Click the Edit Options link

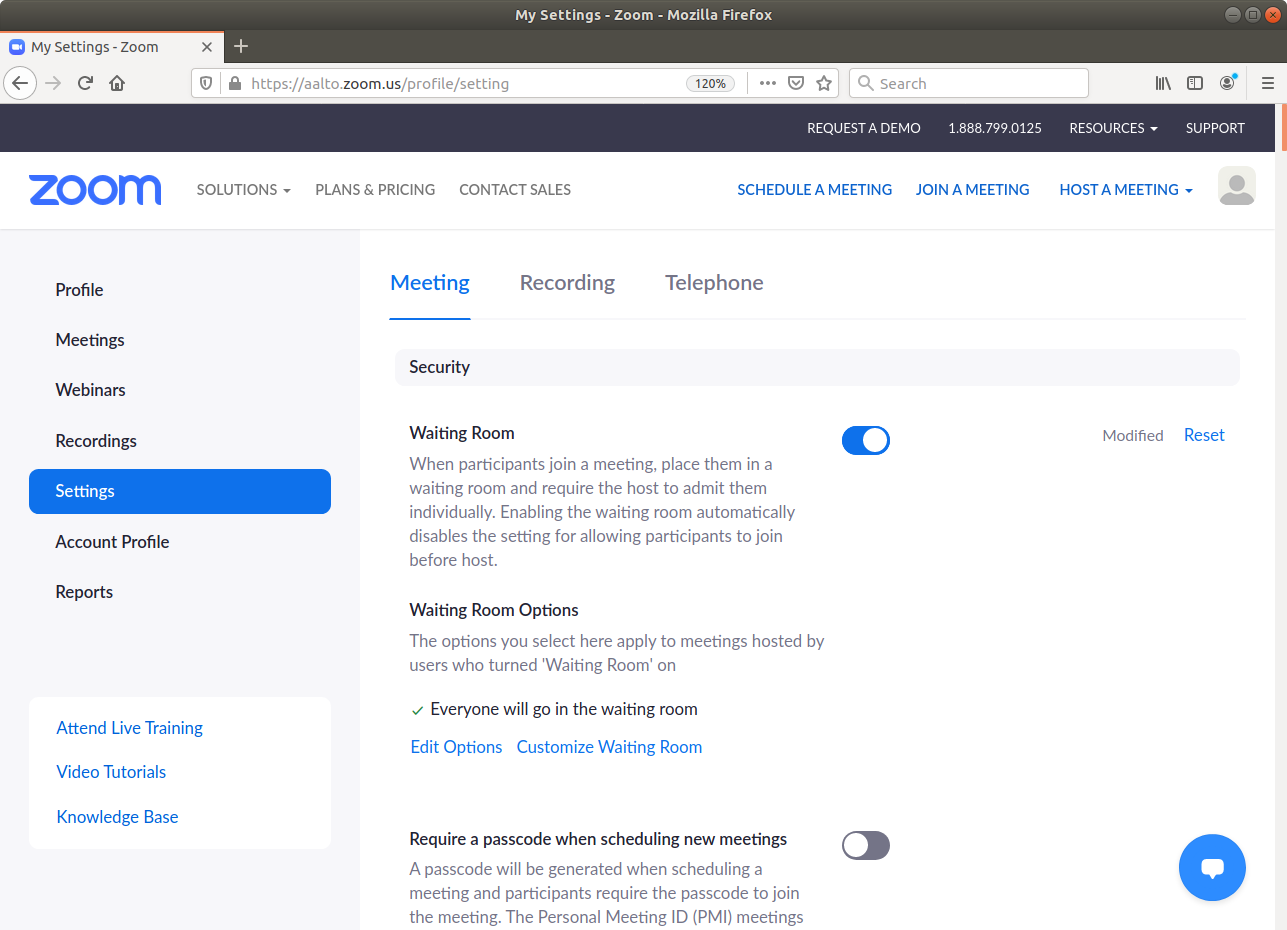coord(456,747)
